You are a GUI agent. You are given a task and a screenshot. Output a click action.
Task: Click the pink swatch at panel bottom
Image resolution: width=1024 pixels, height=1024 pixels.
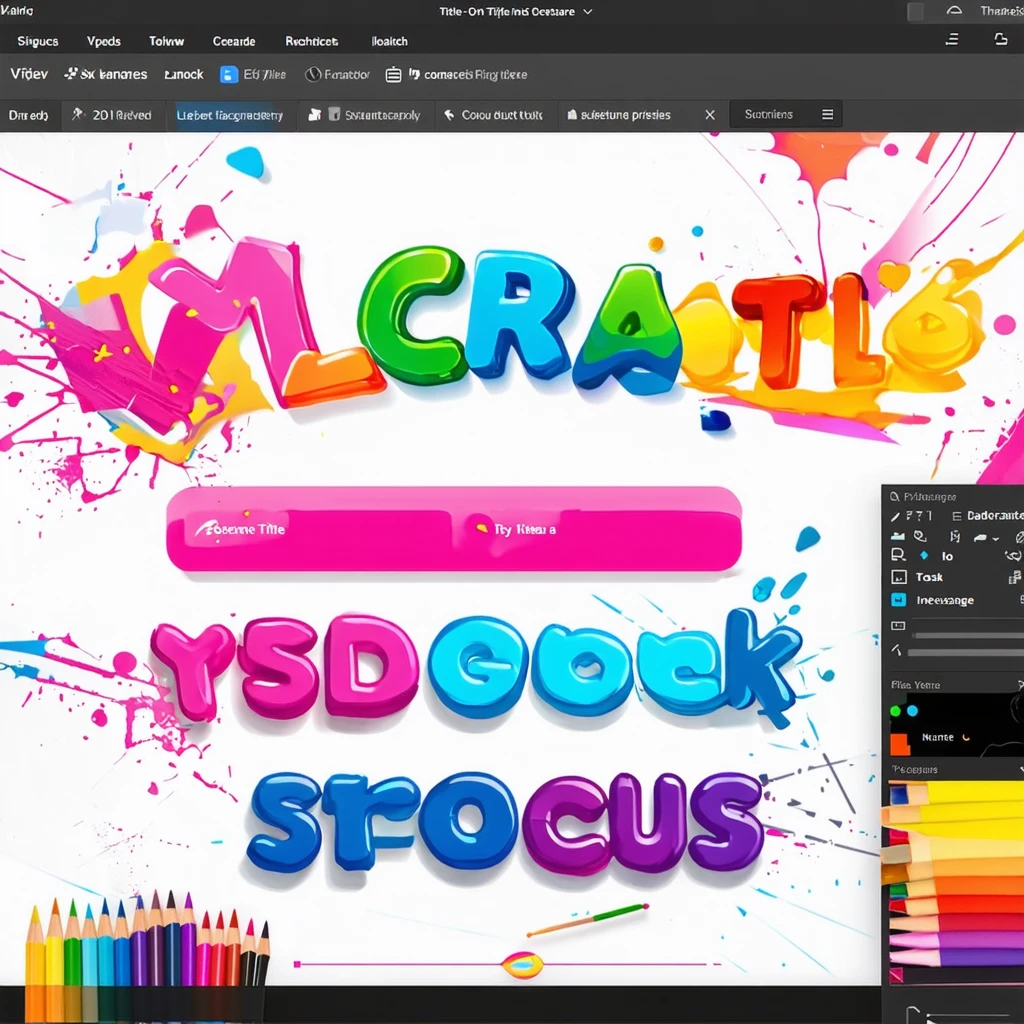point(896,975)
